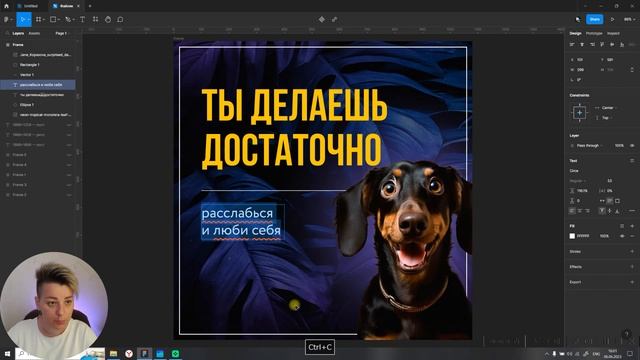The height and width of the screenshot is (360, 640).
Task: Select the Frame tool
Action: pyautogui.click(x=38, y=19)
